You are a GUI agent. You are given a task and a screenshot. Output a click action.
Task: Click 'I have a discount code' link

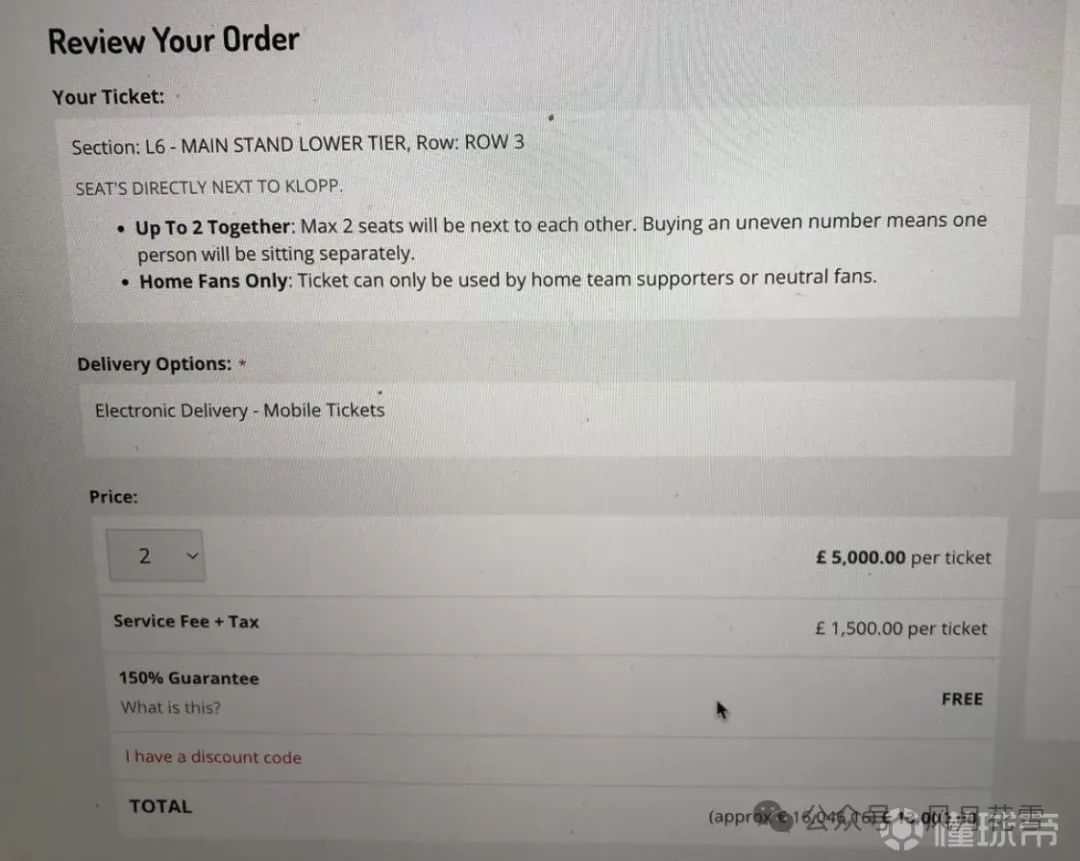(213, 757)
